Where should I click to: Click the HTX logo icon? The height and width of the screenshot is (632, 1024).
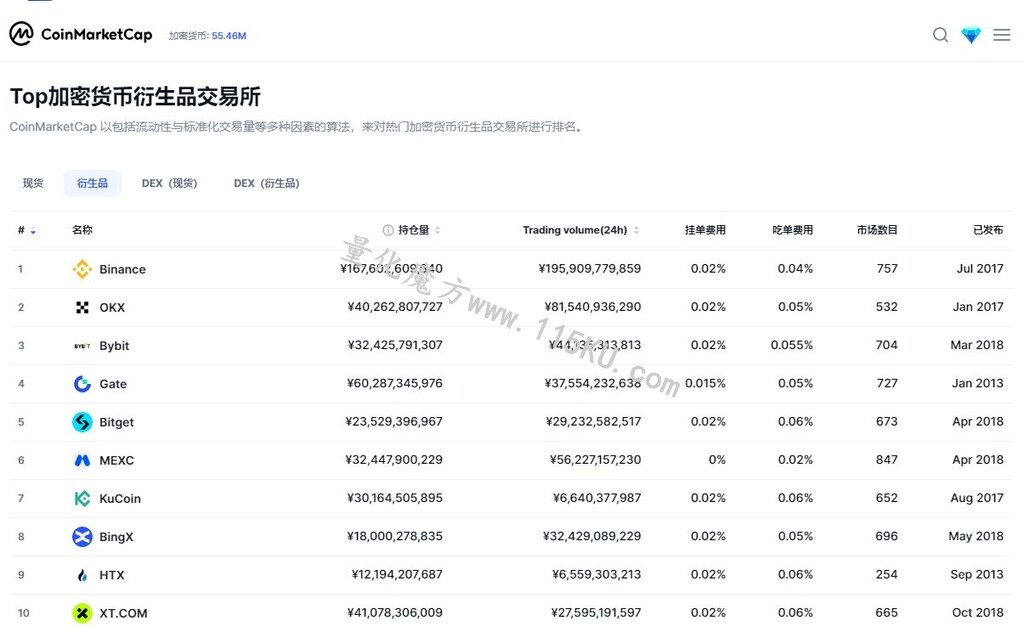(82, 575)
